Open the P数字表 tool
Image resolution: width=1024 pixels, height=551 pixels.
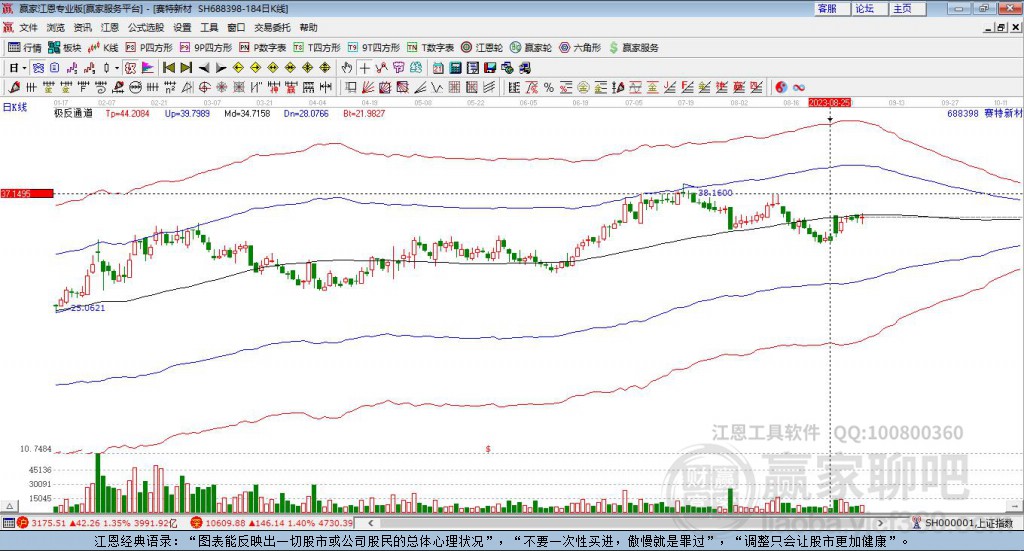click(x=263, y=48)
